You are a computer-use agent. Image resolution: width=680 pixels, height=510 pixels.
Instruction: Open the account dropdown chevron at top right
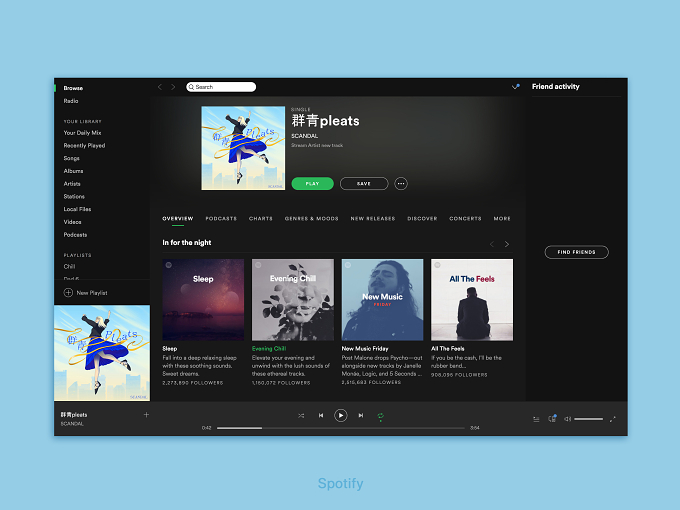(x=515, y=87)
